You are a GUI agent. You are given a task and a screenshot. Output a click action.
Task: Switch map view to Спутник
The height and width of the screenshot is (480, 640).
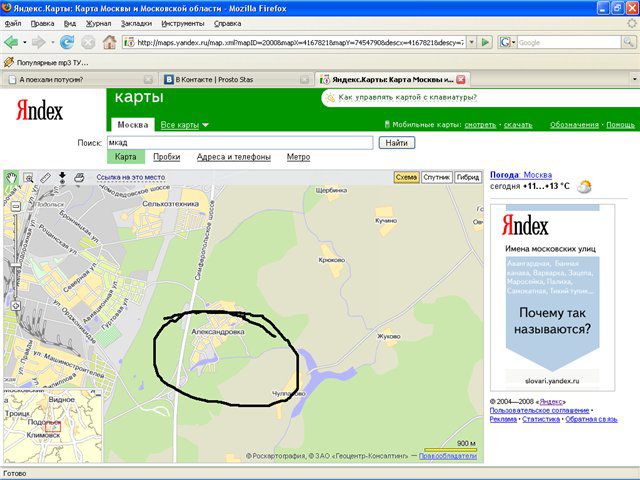437,177
